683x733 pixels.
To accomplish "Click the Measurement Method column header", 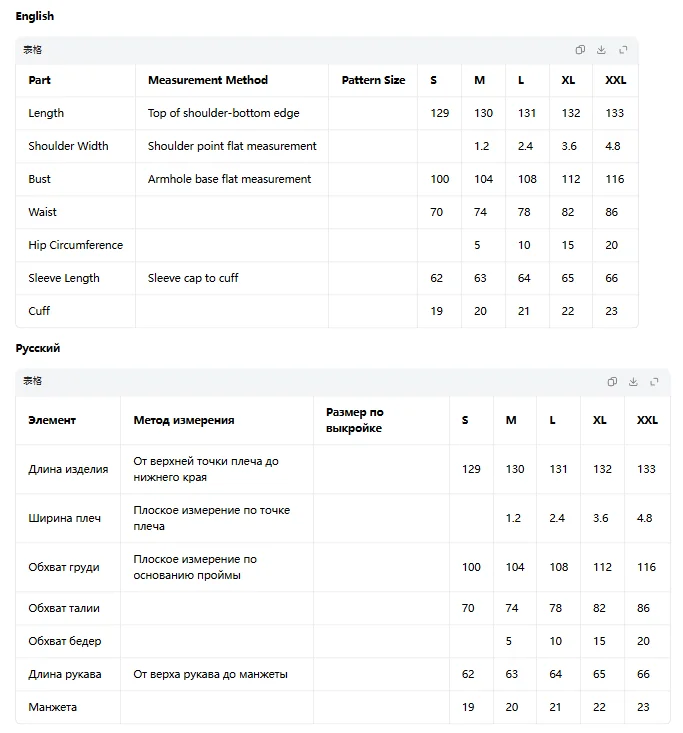I will (208, 80).
